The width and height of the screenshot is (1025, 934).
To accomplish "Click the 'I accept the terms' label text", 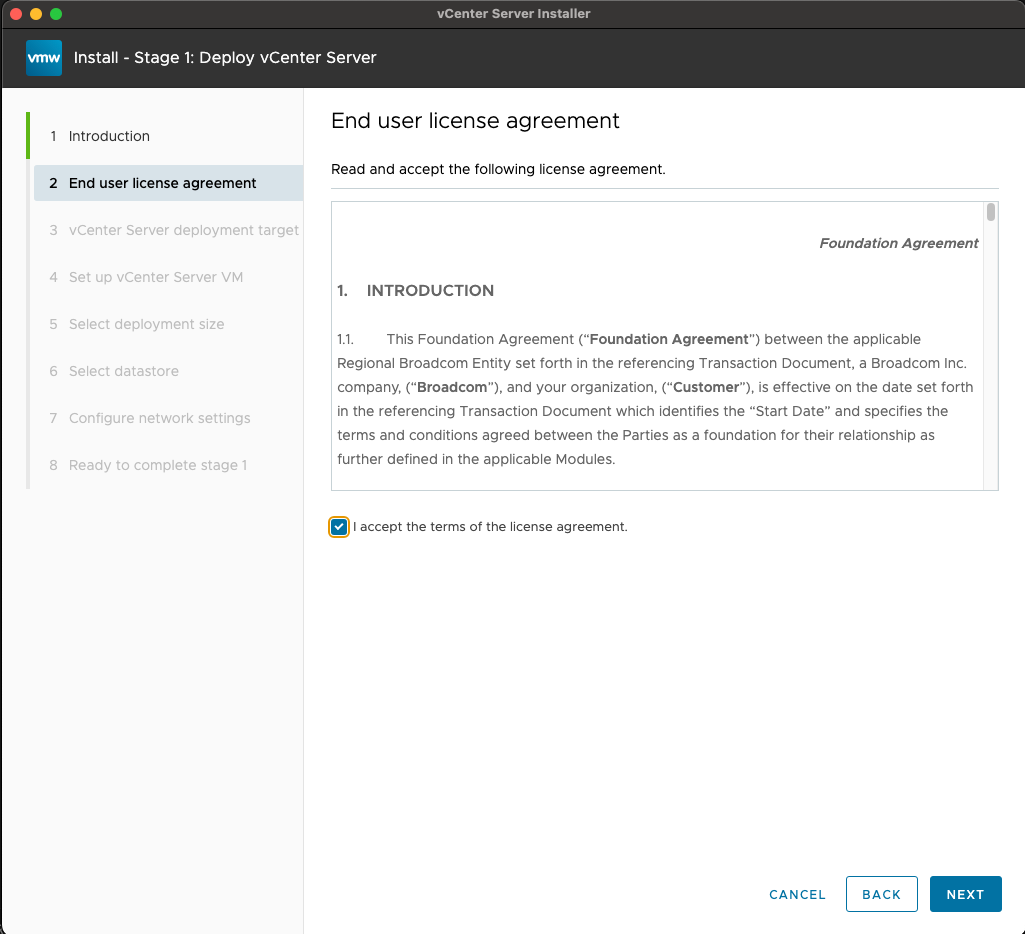I will (x=490, y=527).
